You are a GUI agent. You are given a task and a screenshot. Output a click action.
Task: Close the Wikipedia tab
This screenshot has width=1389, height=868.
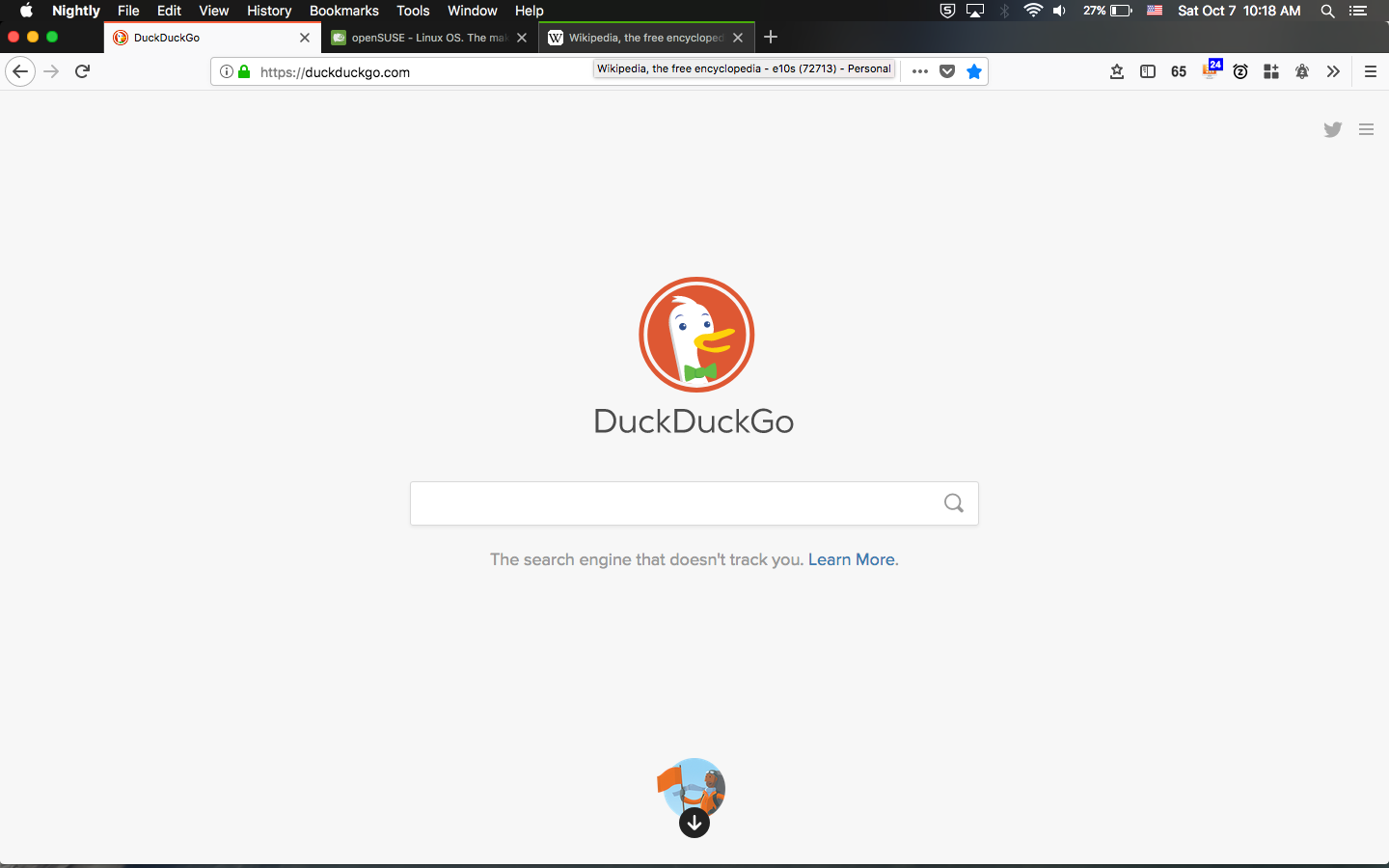tap(738, 38)
